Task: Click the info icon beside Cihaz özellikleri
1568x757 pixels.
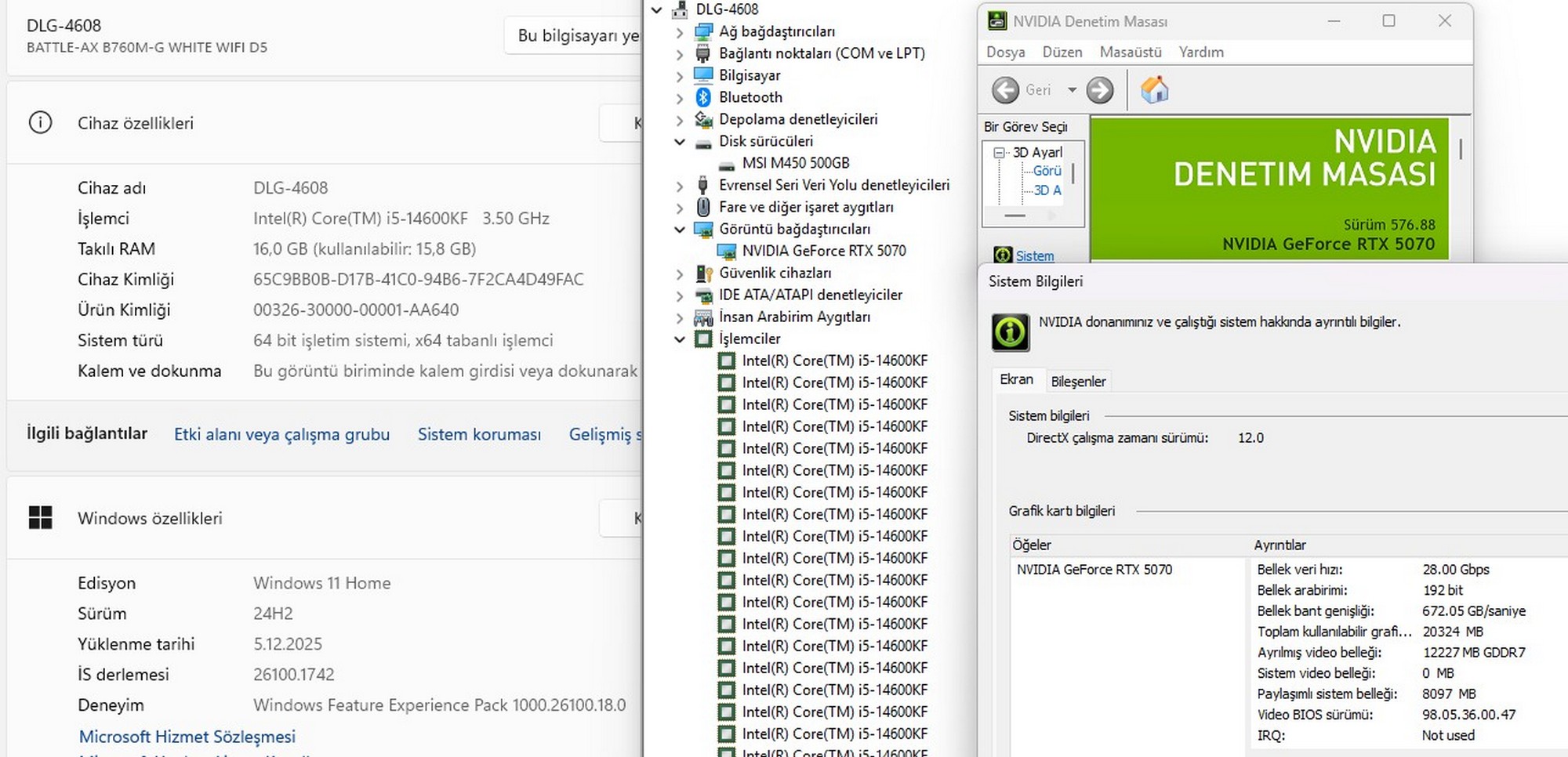Action: click(40, 123)
